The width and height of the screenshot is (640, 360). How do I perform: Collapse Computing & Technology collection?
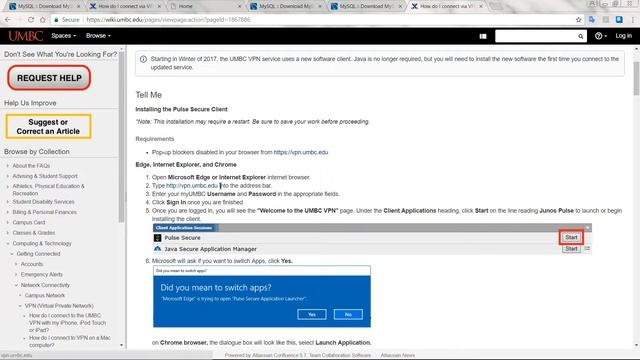click(x=8, y=243)
